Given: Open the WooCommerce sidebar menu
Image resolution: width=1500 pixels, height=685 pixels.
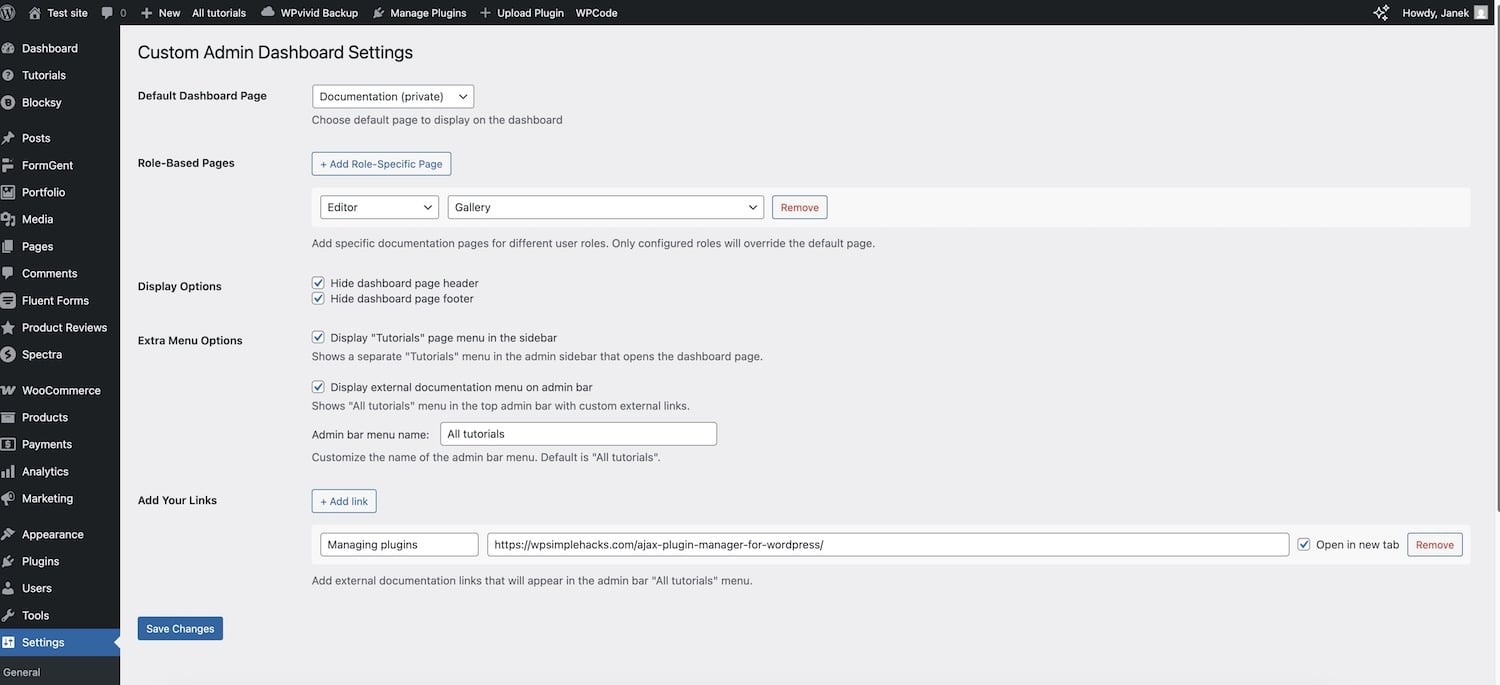Looking at the screenshot, I should click(60, 388).
